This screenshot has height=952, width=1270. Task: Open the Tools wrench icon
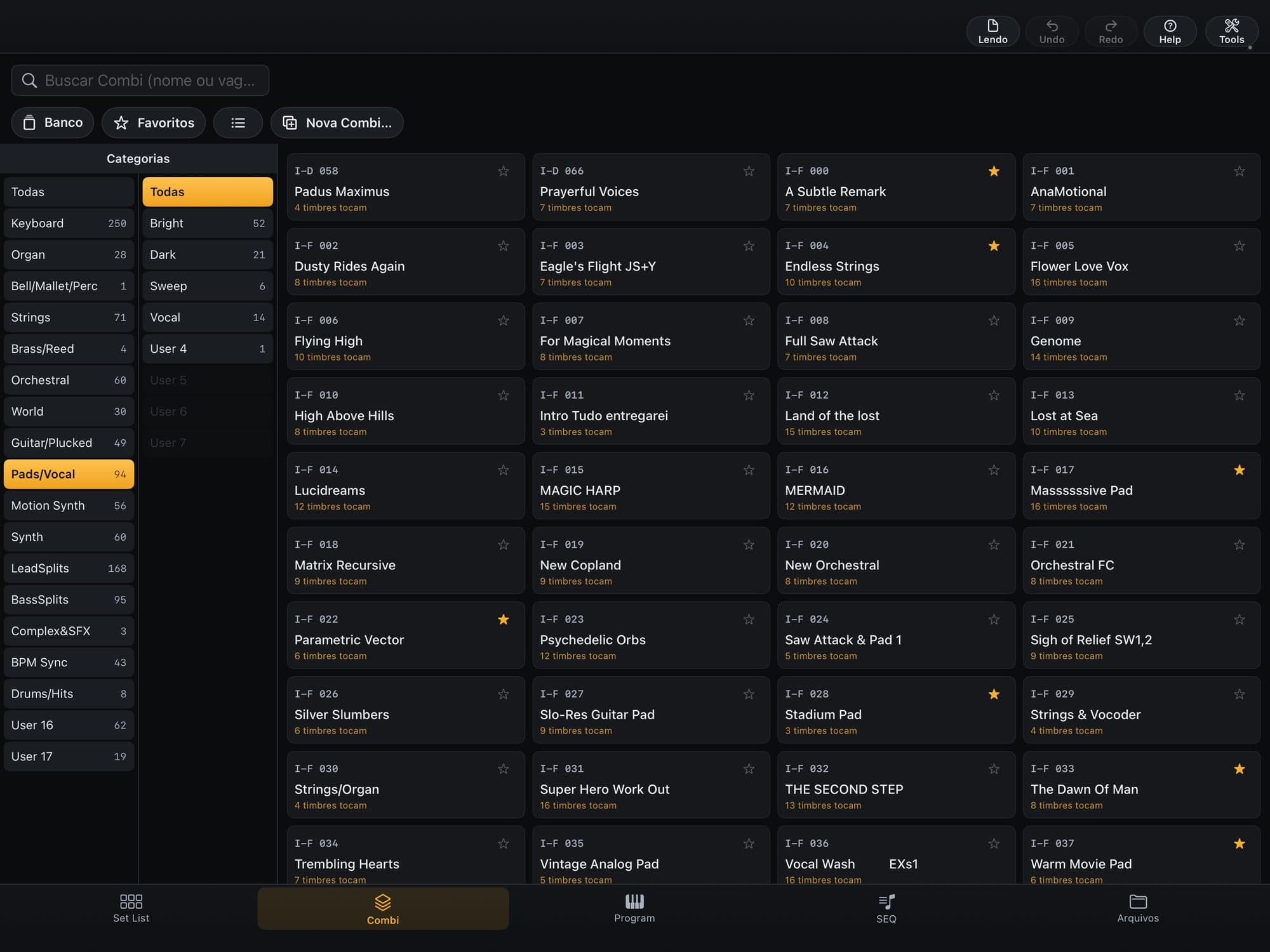1231,26
